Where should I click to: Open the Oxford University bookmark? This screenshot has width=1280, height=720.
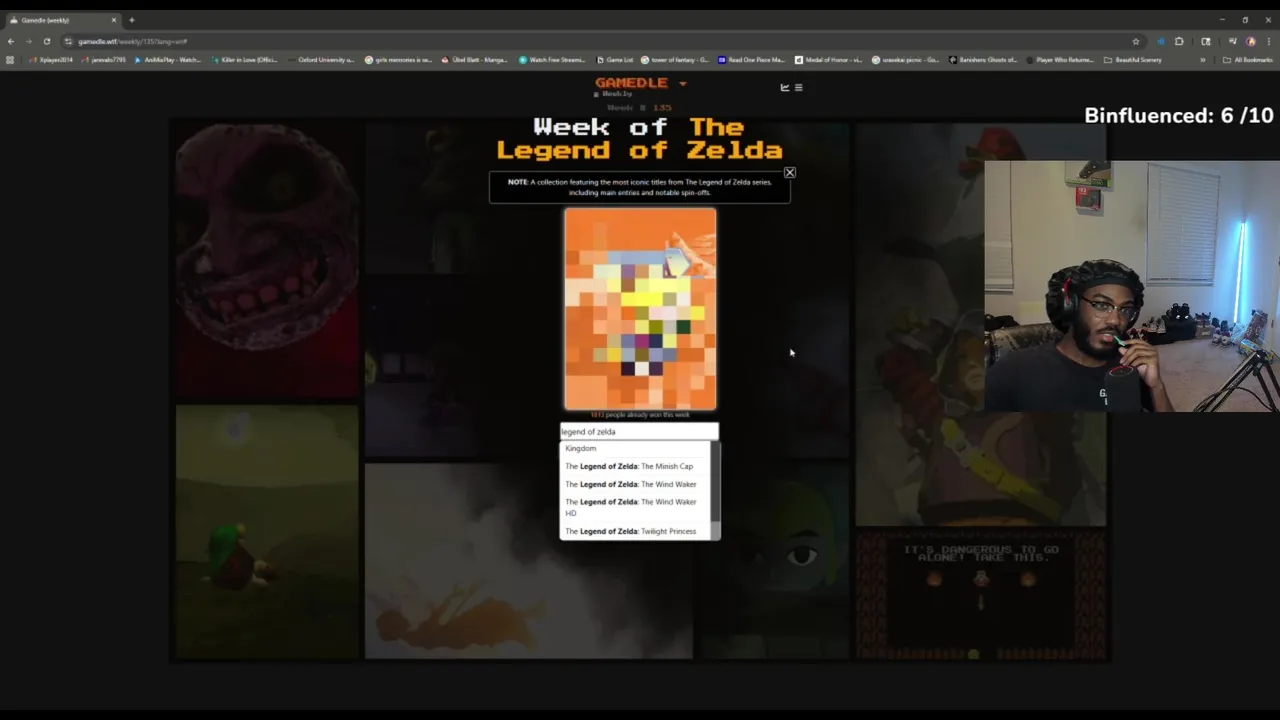[321, 60]
